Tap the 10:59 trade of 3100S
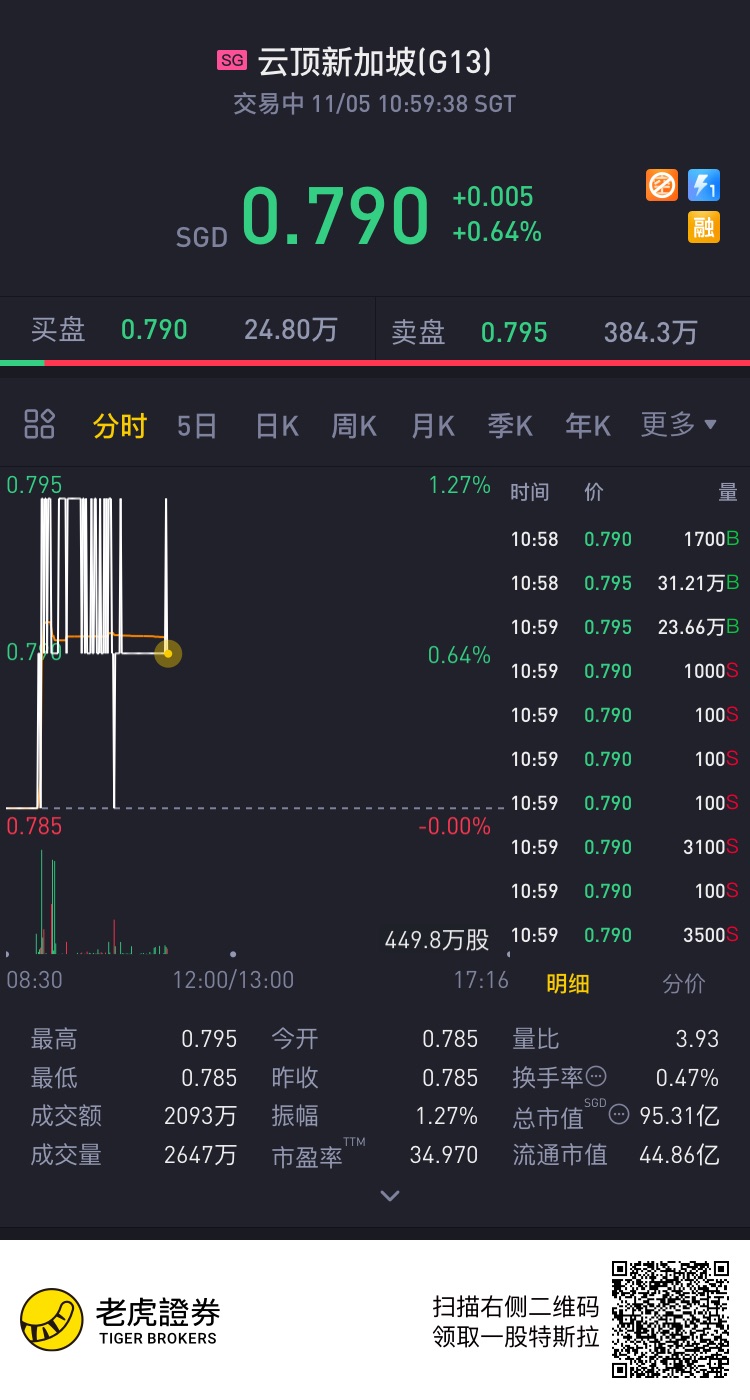The image size is (750, 1400). (625, 847)
